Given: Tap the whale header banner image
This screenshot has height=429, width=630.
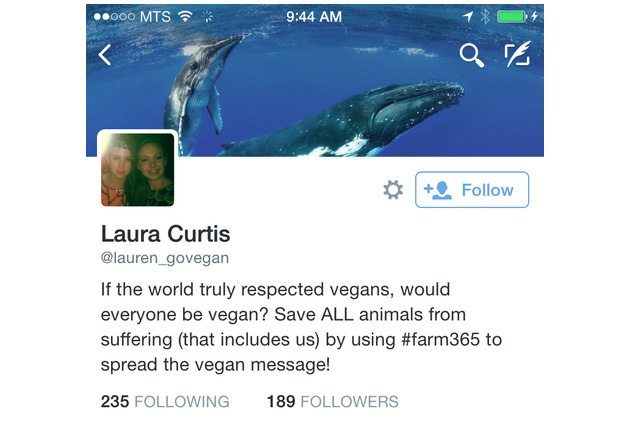Looking at the screenshot, I should [315, 80].
